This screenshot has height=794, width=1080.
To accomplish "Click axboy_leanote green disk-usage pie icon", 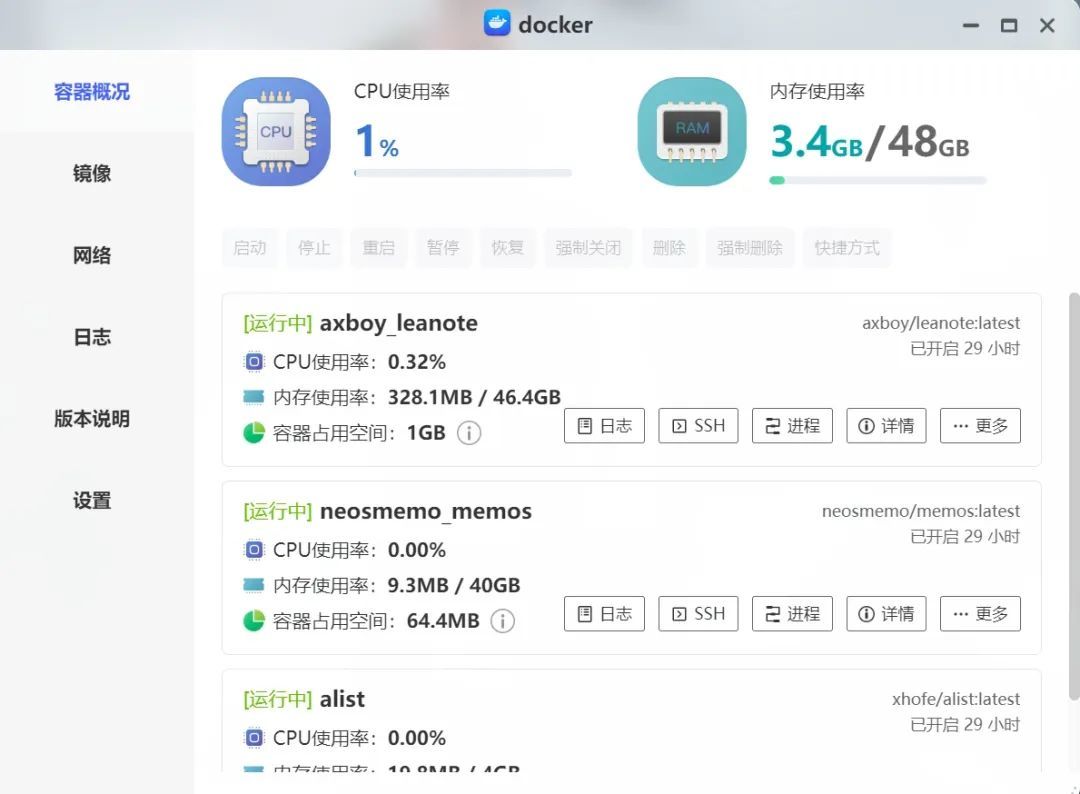I will point(253,433).
